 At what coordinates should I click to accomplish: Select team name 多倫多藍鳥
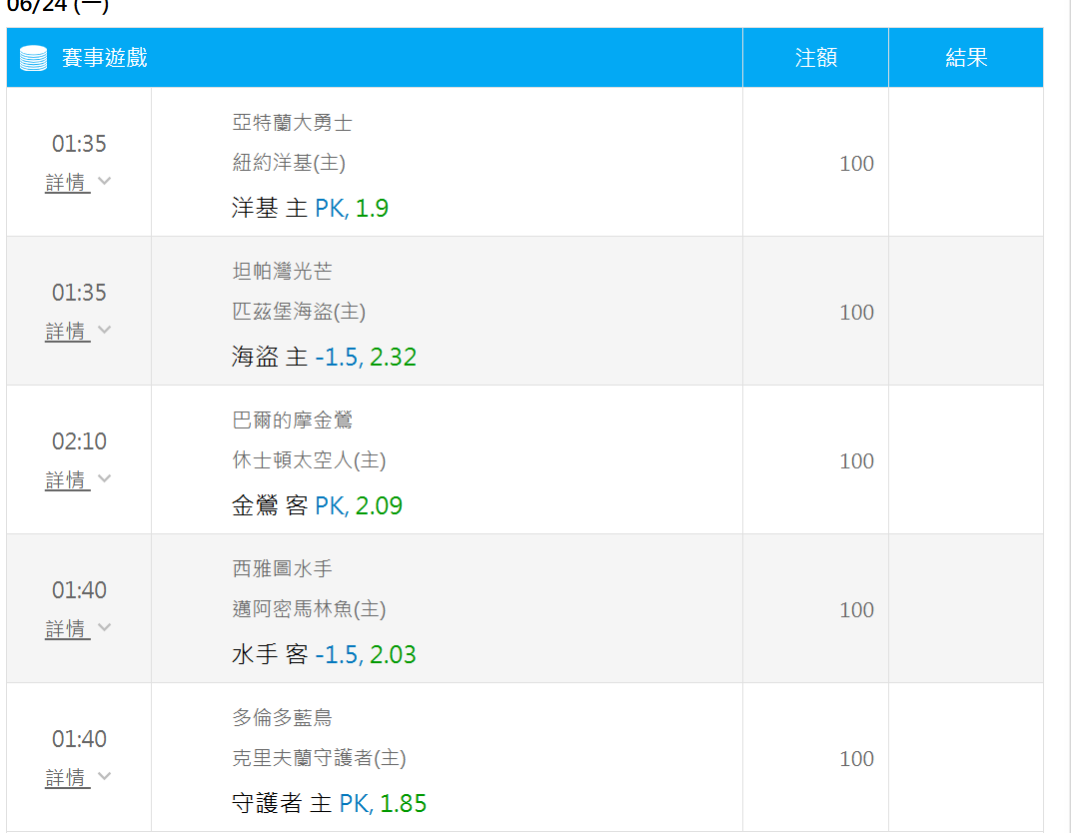282,718
